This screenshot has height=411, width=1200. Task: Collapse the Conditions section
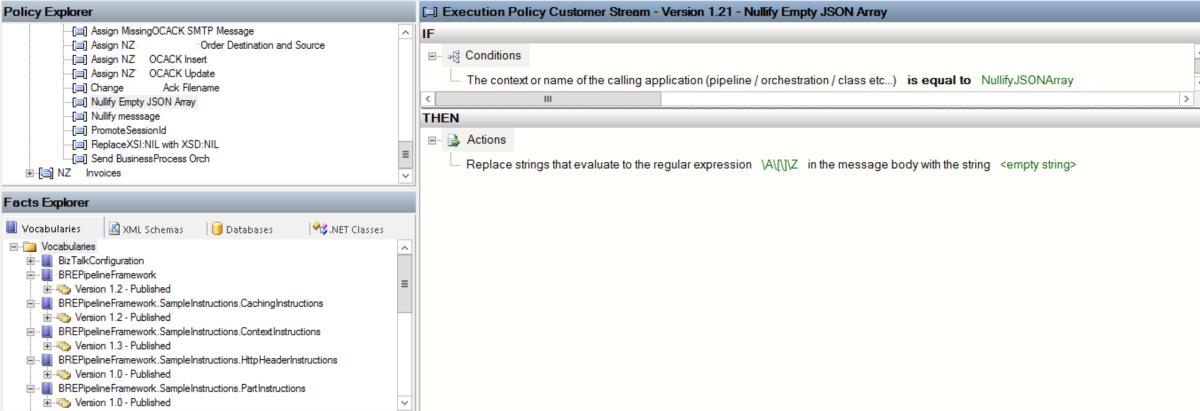(x=433, y=56)
